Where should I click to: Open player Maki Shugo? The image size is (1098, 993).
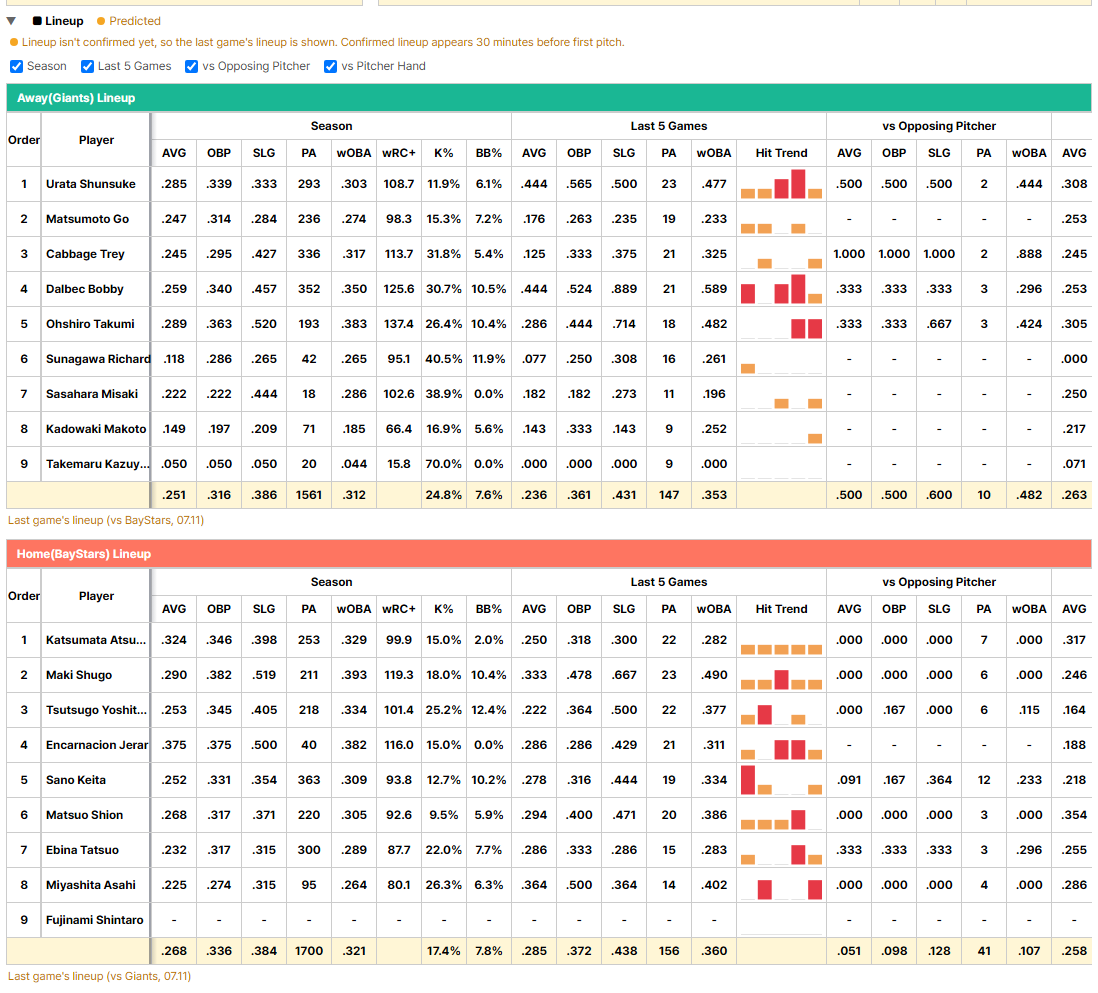click(79, 675)
